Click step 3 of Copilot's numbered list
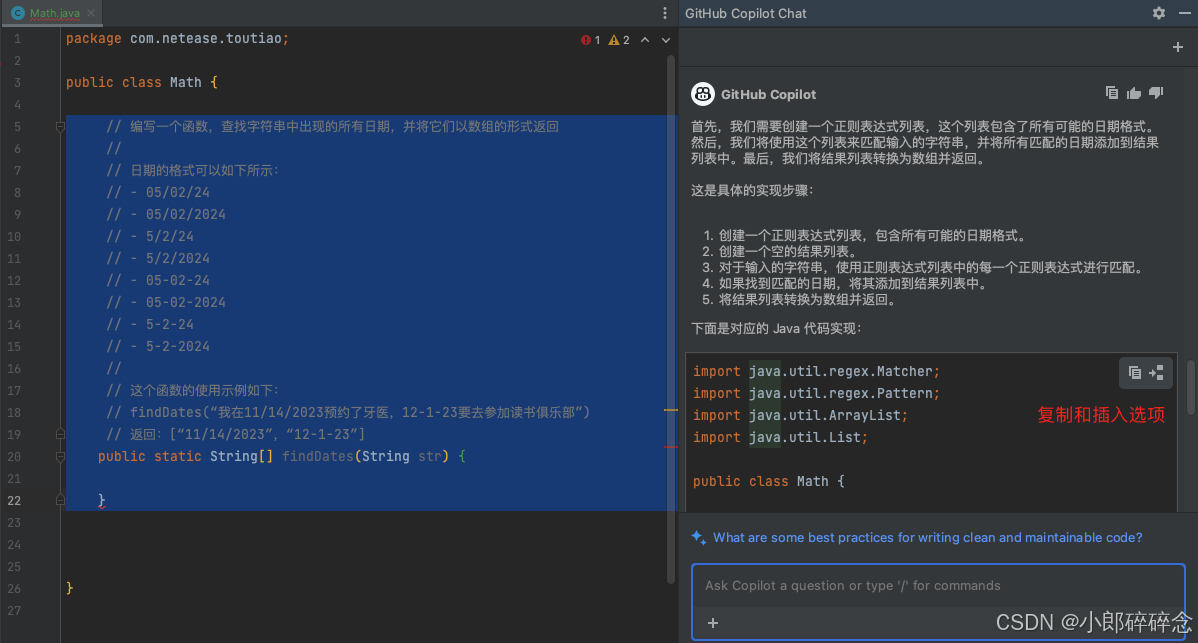 pos(922,267)
